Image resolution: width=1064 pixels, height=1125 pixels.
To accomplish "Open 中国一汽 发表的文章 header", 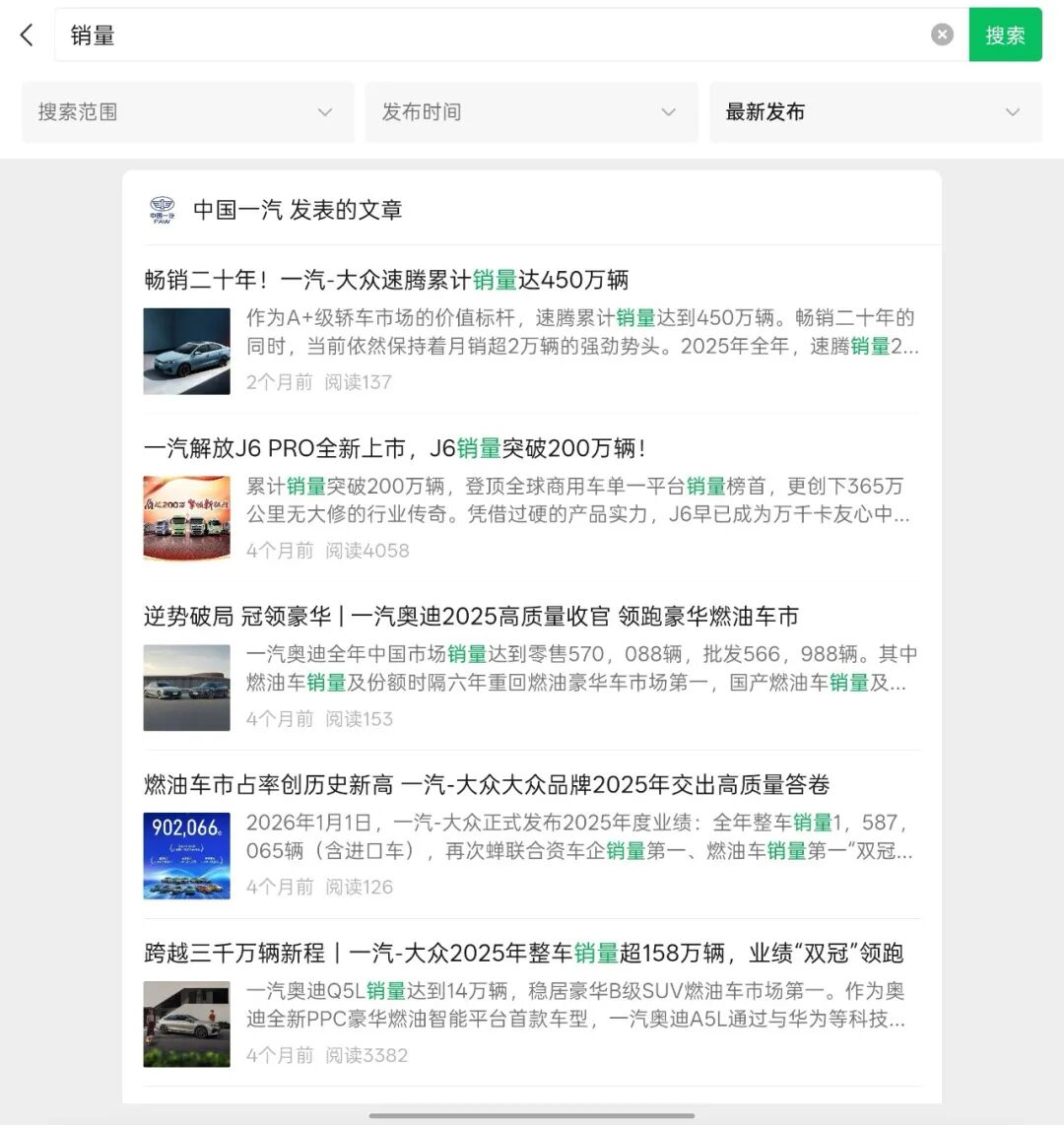I will click(297, 210).
